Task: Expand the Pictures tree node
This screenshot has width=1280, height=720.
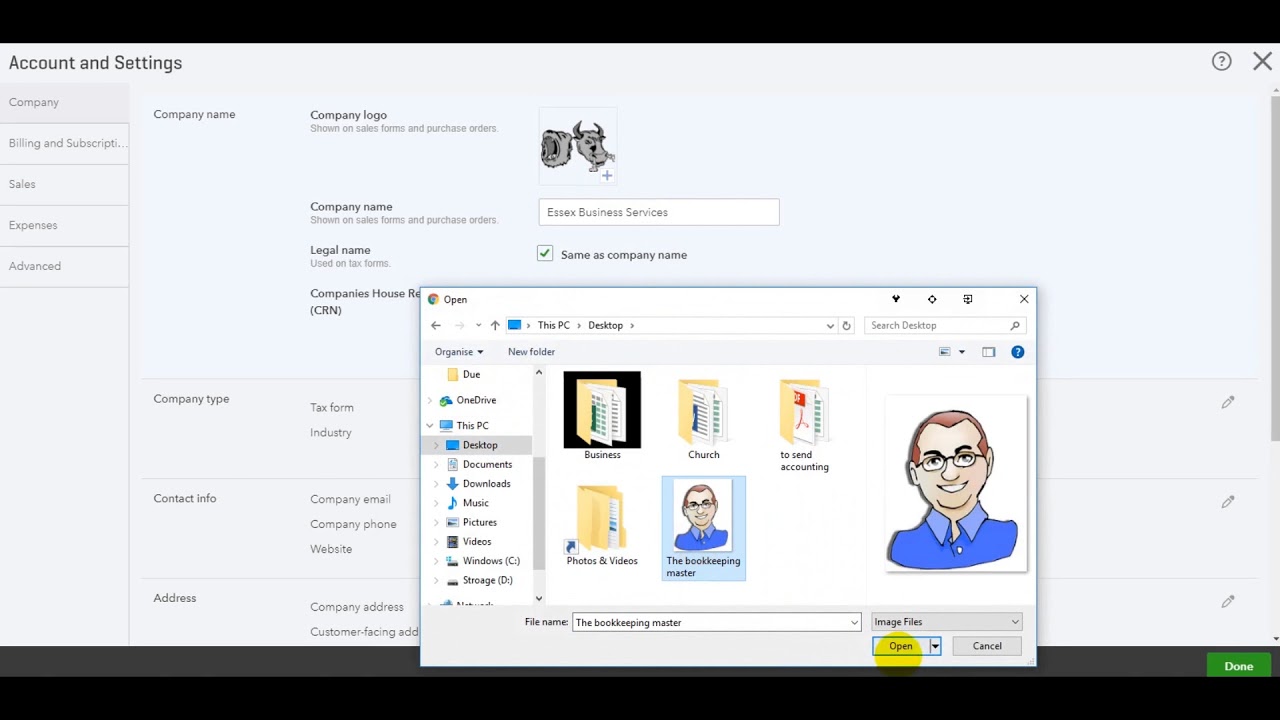Action: pyautogui.click(x=436, y=522)
